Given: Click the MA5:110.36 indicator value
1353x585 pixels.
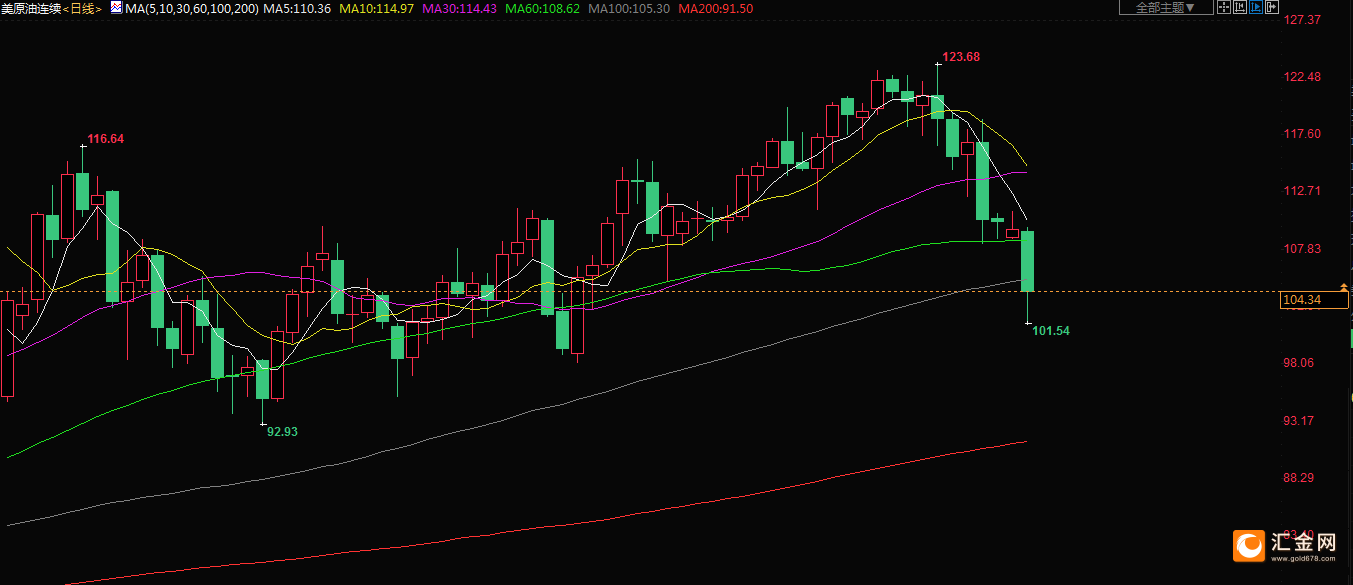Looking at the screenshot, I should tap(297, 8).
